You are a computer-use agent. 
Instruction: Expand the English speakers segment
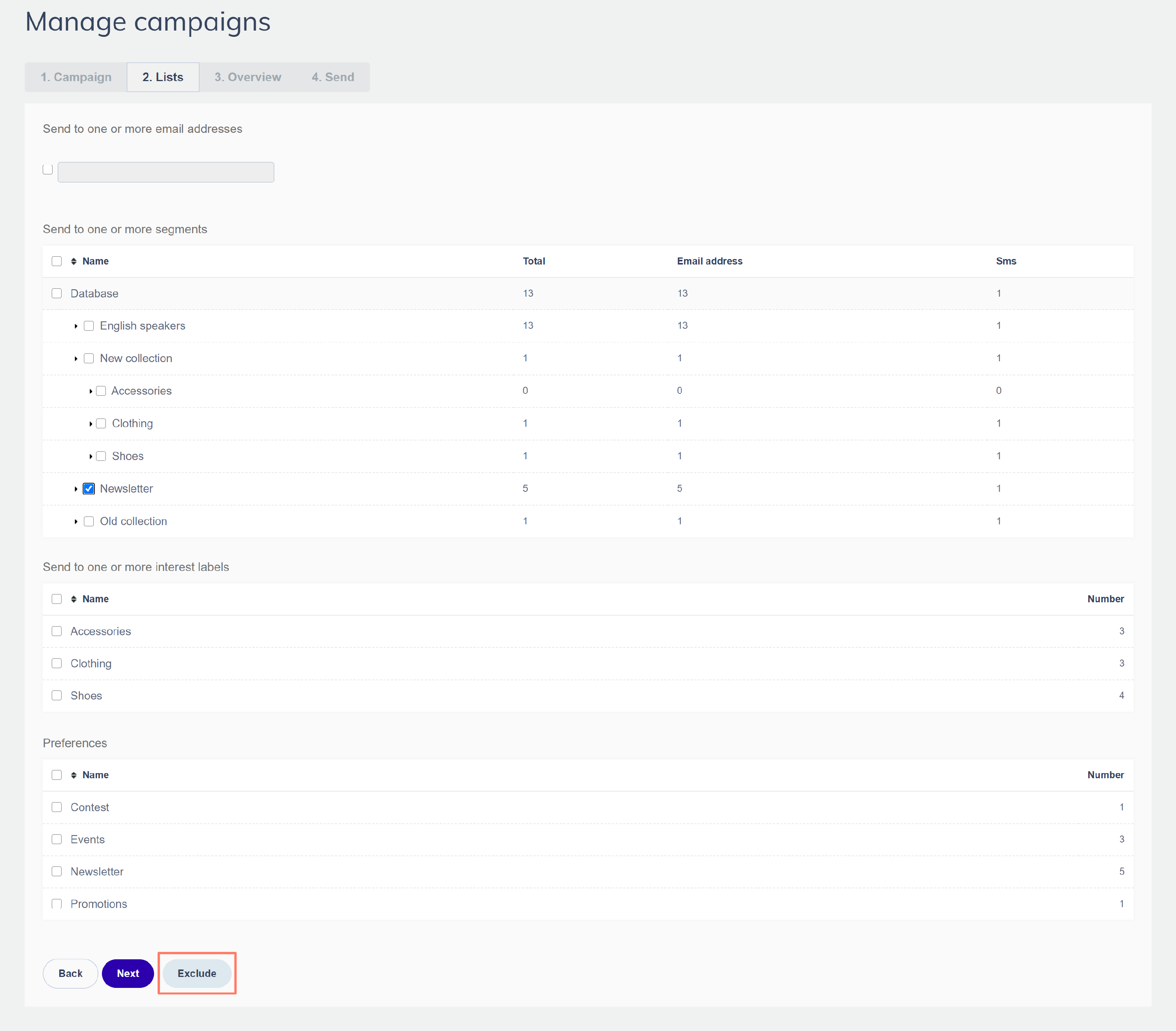[75, 326]
